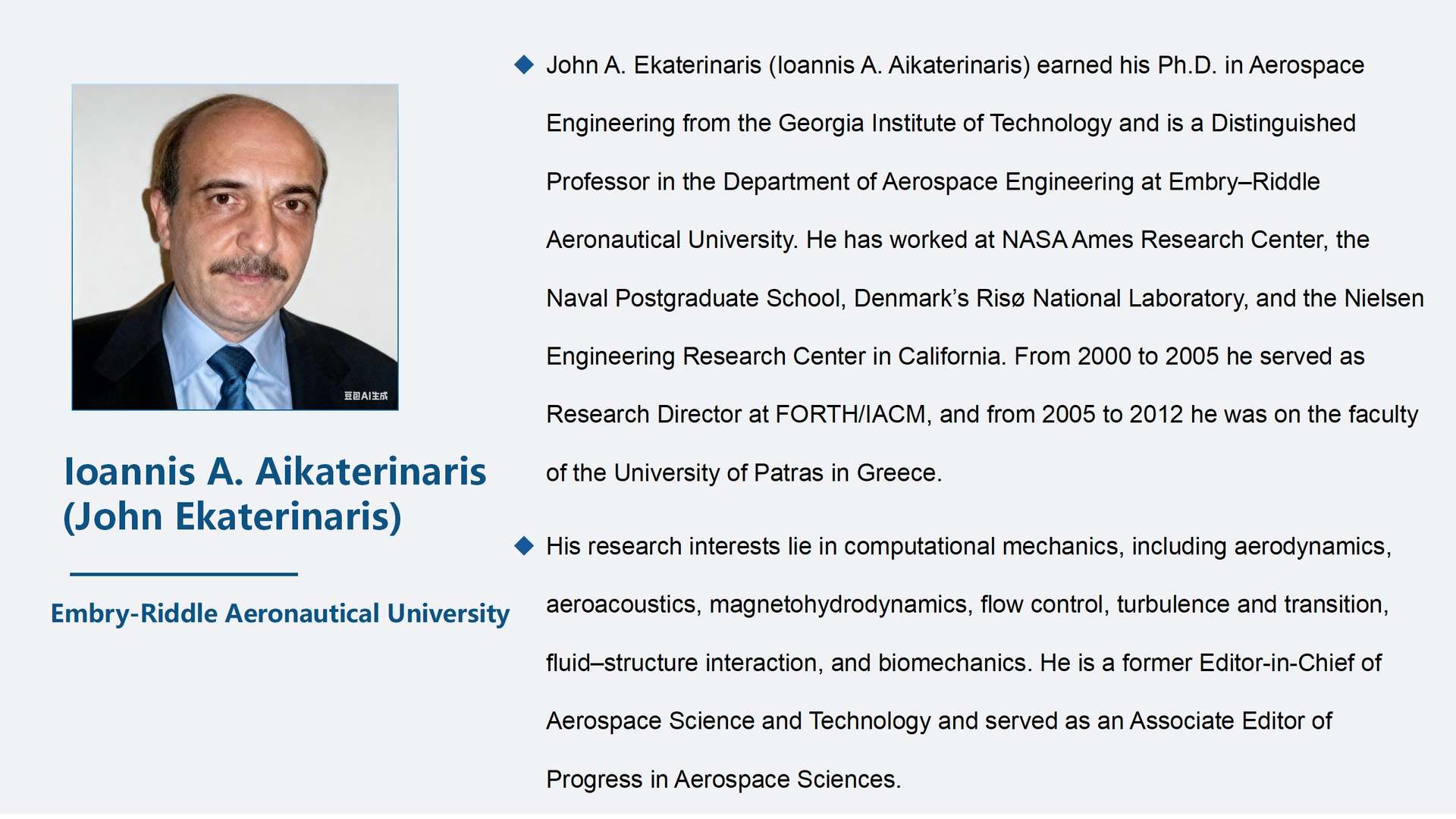The height and width of the screenshot is (819, 1456).
Task: Click "Distinguished" in the first bullet paragraph
Action: pos(1283,123)
